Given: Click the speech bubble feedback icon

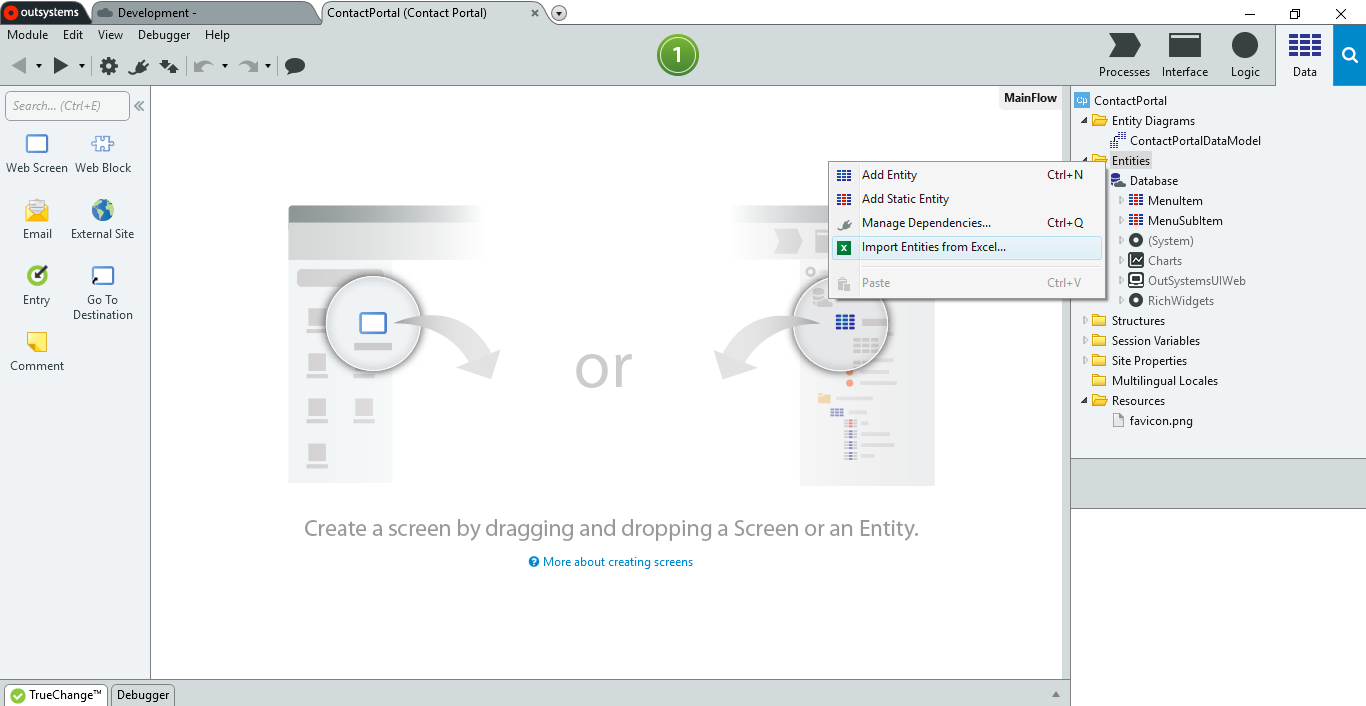Looking at the screenshot, I should 295,66.
